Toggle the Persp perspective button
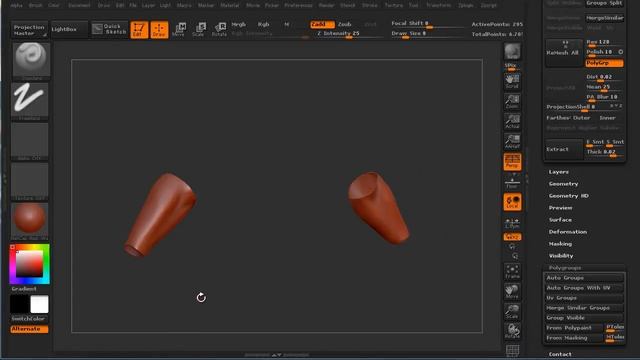Viewport: 640px width, 360px height. pyautogui.click(x=512, y=162)
